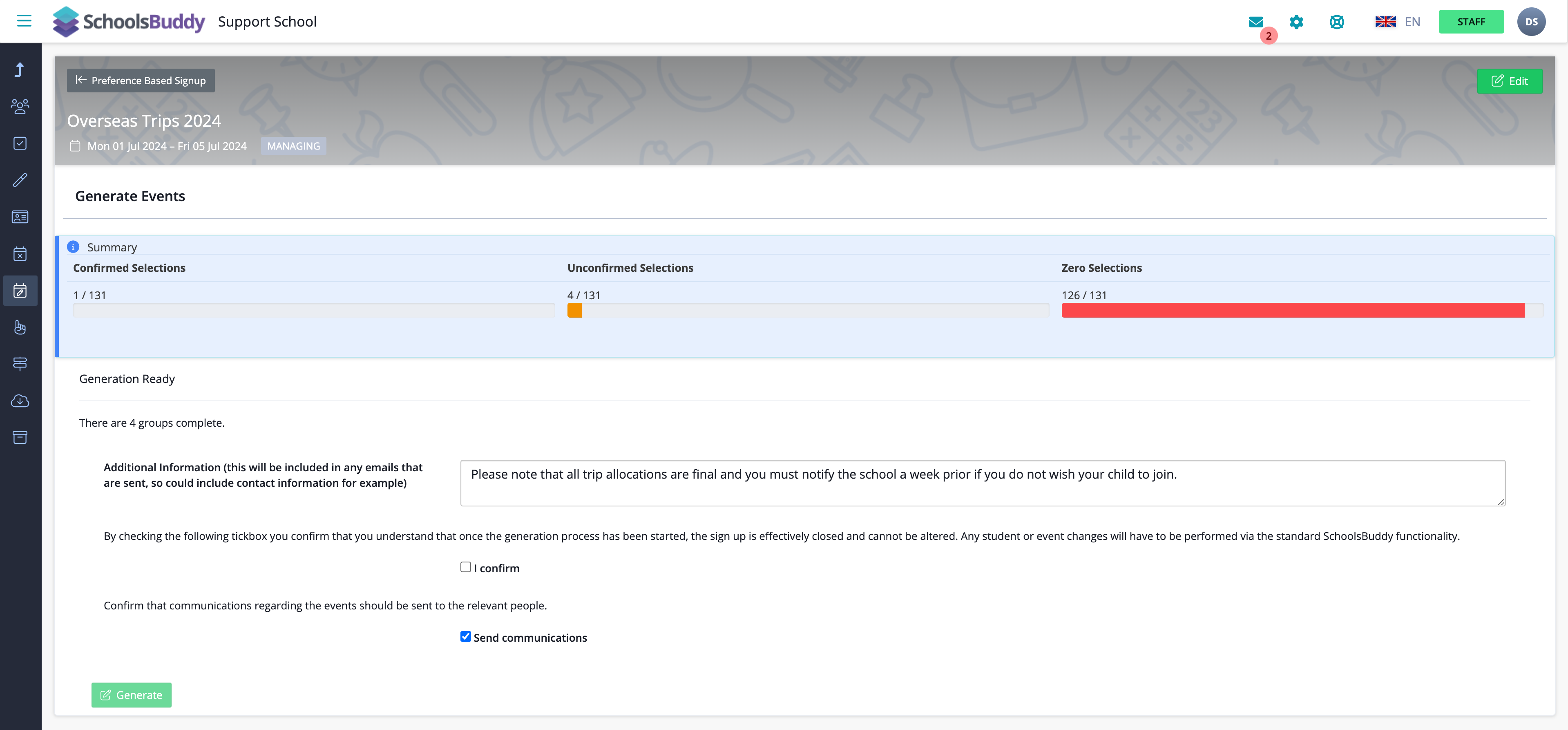The image size is (1568, 730).
Task: Click the 'Generate Events' heading
Action: (x=130, y=196)
